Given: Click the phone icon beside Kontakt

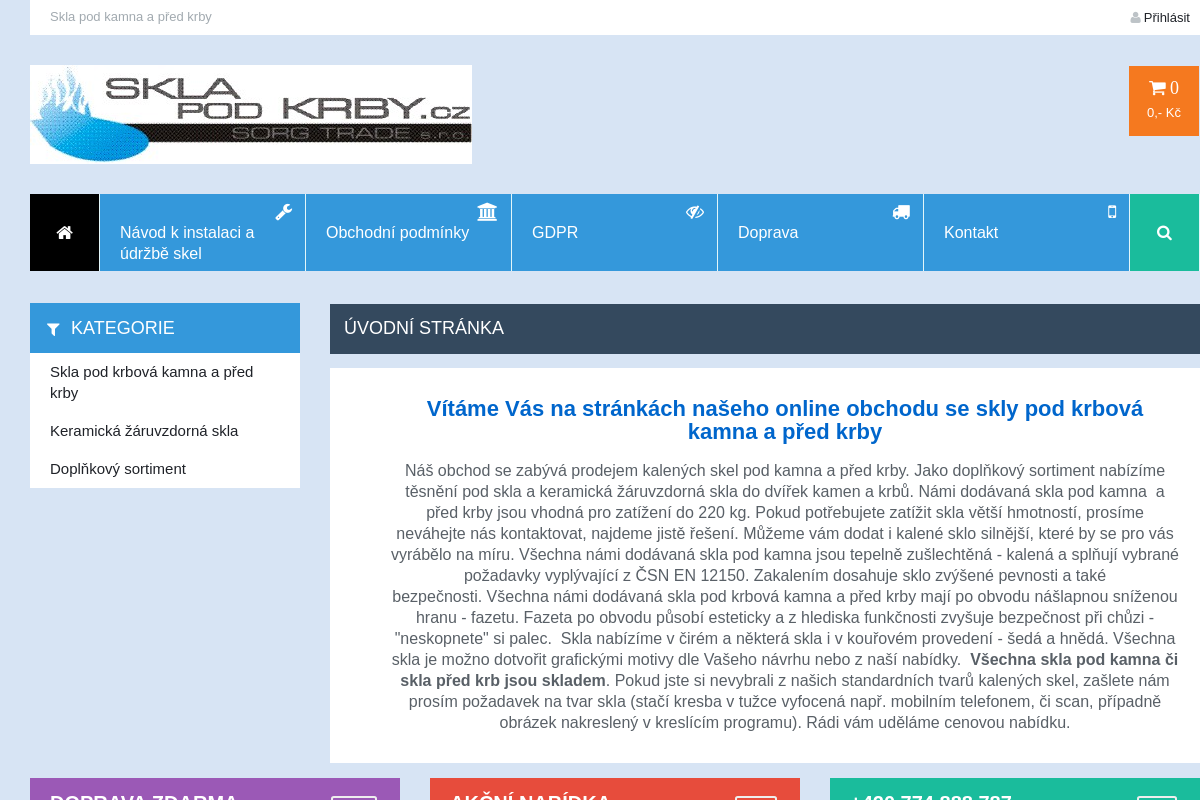Looking at the screenshot, I should point(1111,212).
